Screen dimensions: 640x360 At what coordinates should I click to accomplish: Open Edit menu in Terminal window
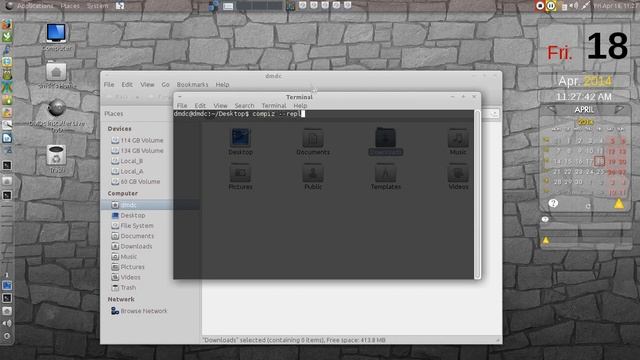click(200, 105)
